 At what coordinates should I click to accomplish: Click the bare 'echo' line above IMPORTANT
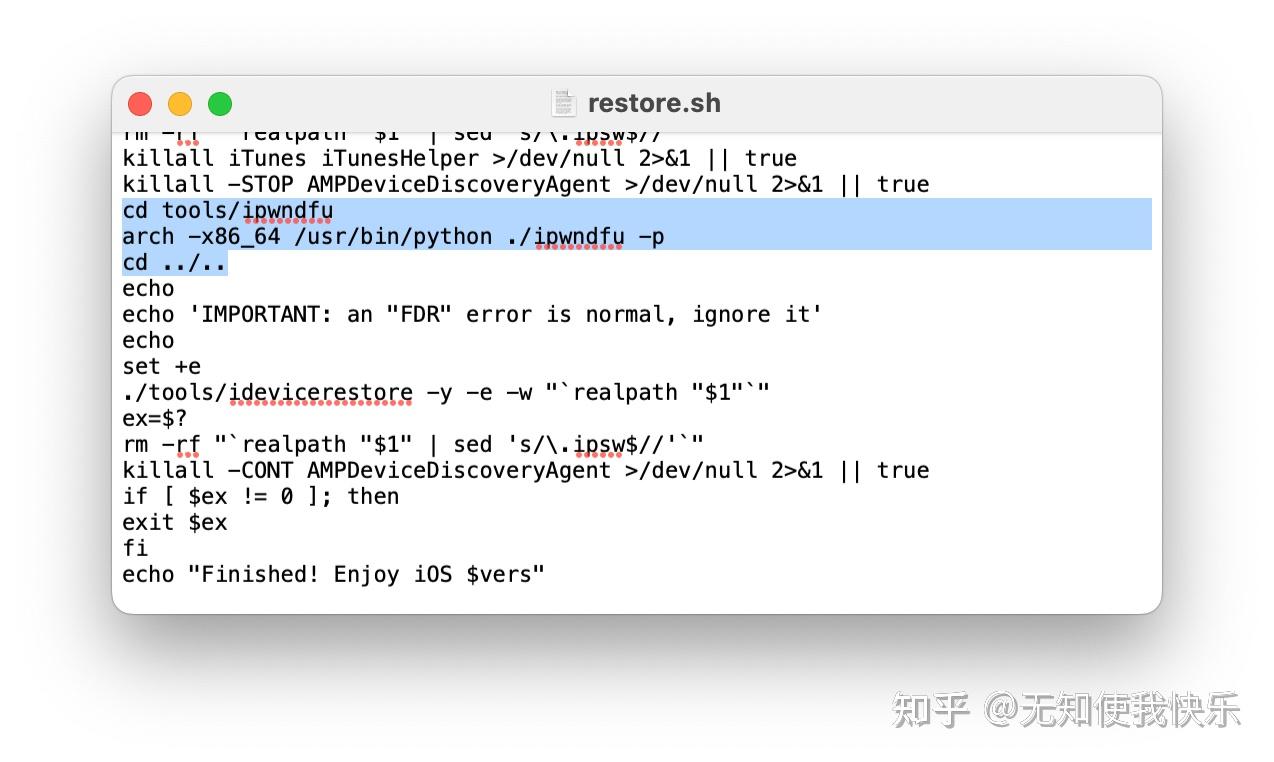coord(148,288)
